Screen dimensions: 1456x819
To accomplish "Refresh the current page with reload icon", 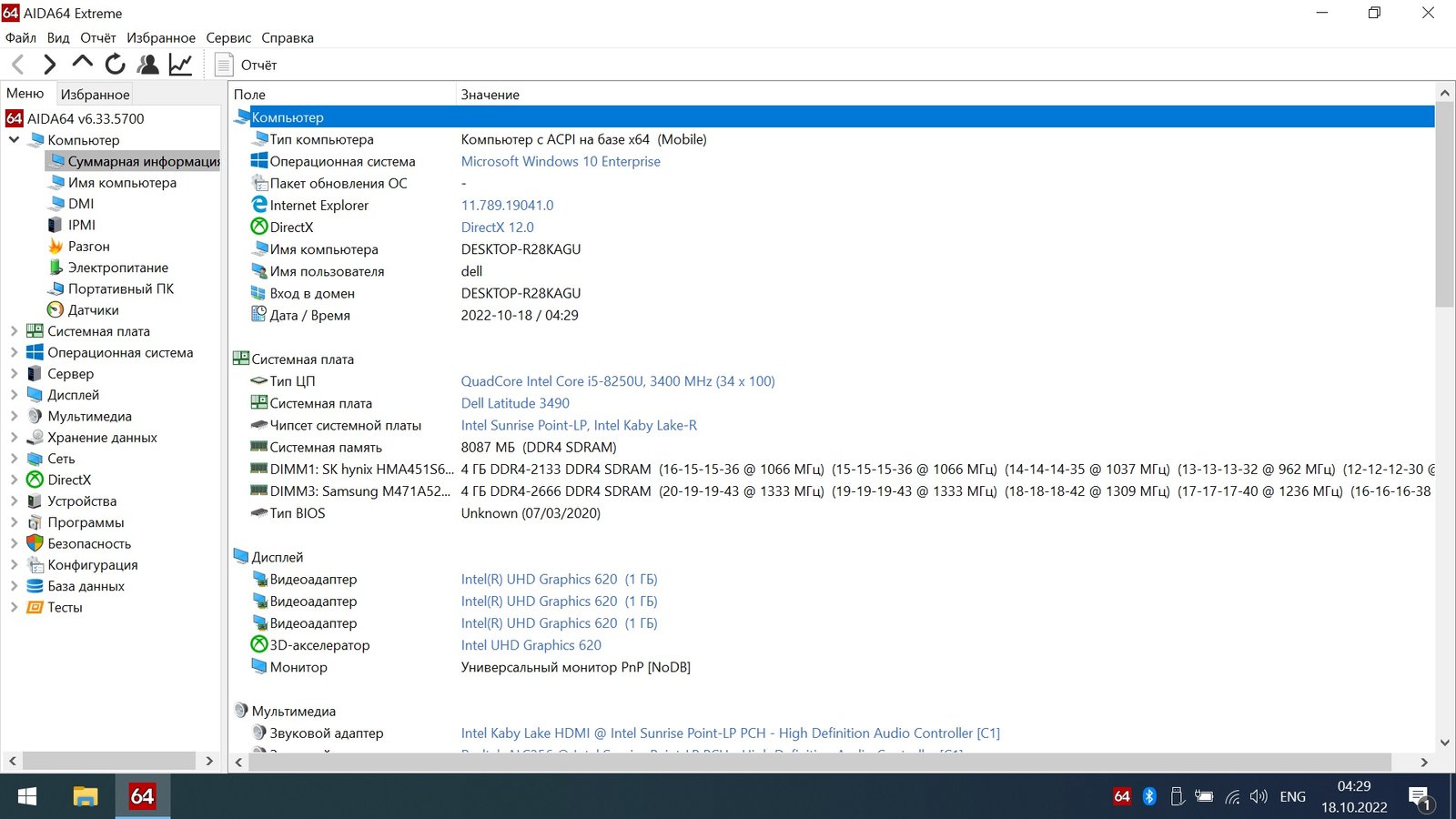I will (x=115, y=65).
